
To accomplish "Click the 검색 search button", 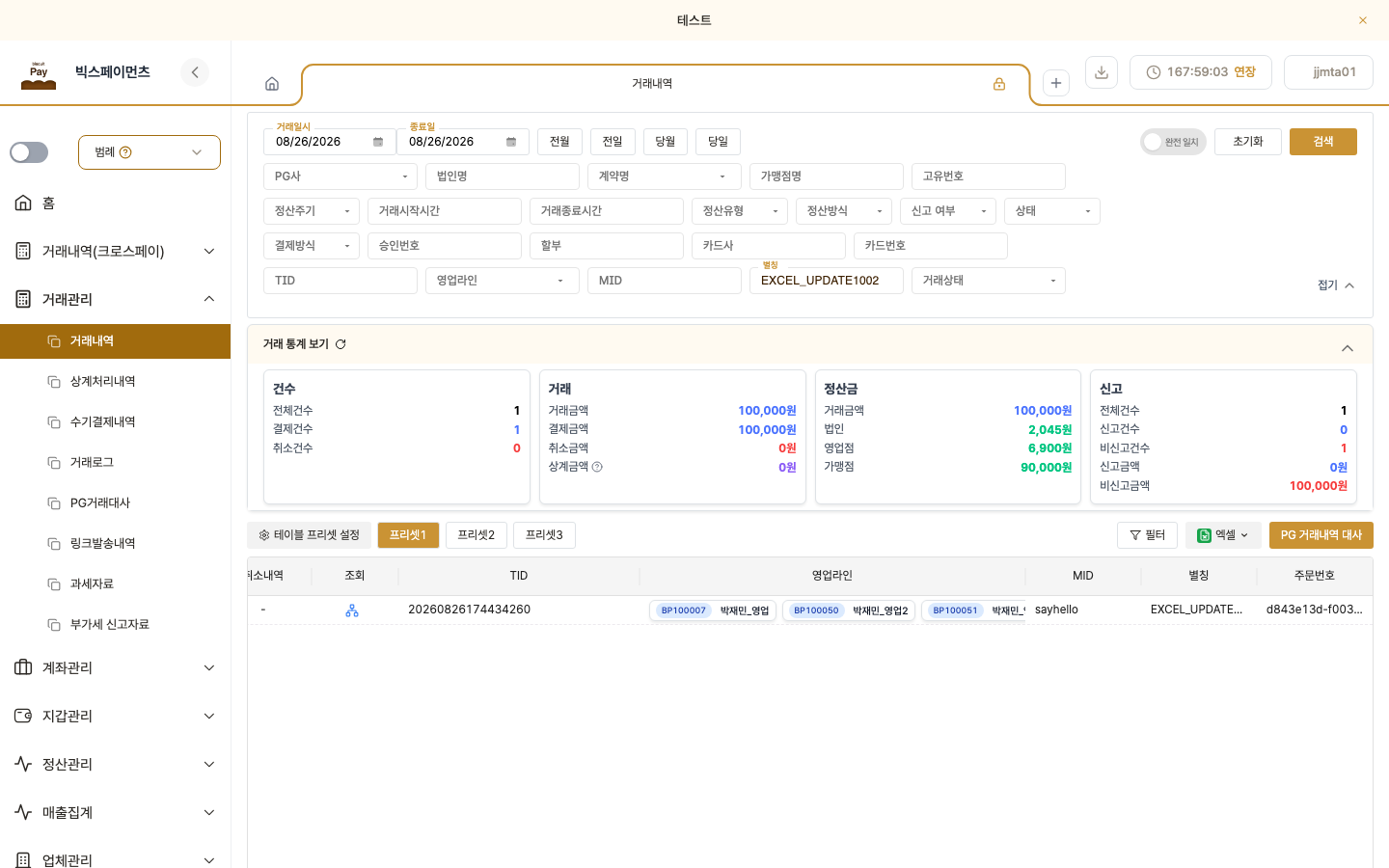I will pos(1323,142).
